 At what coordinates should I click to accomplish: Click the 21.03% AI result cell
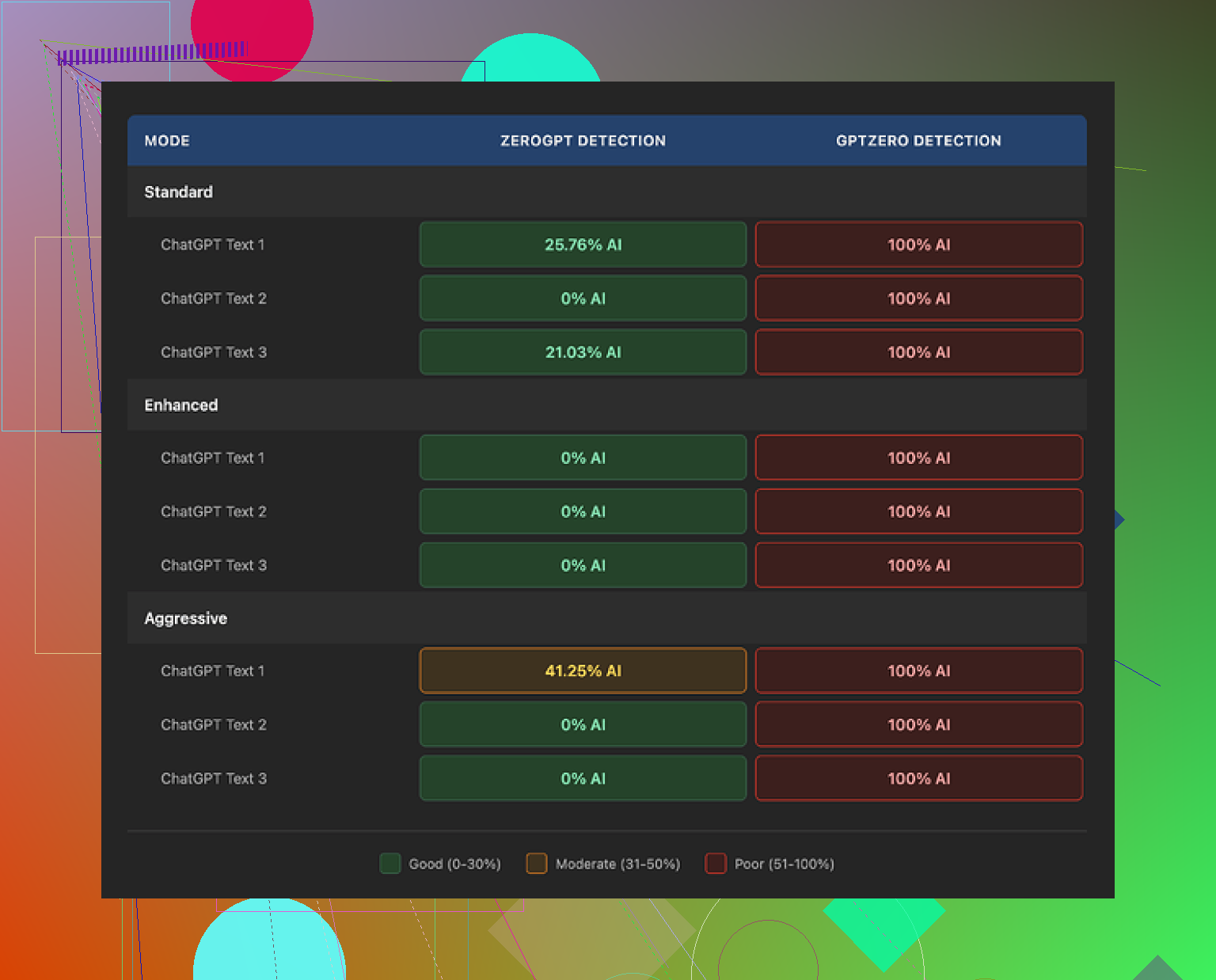tap(583, 352)
